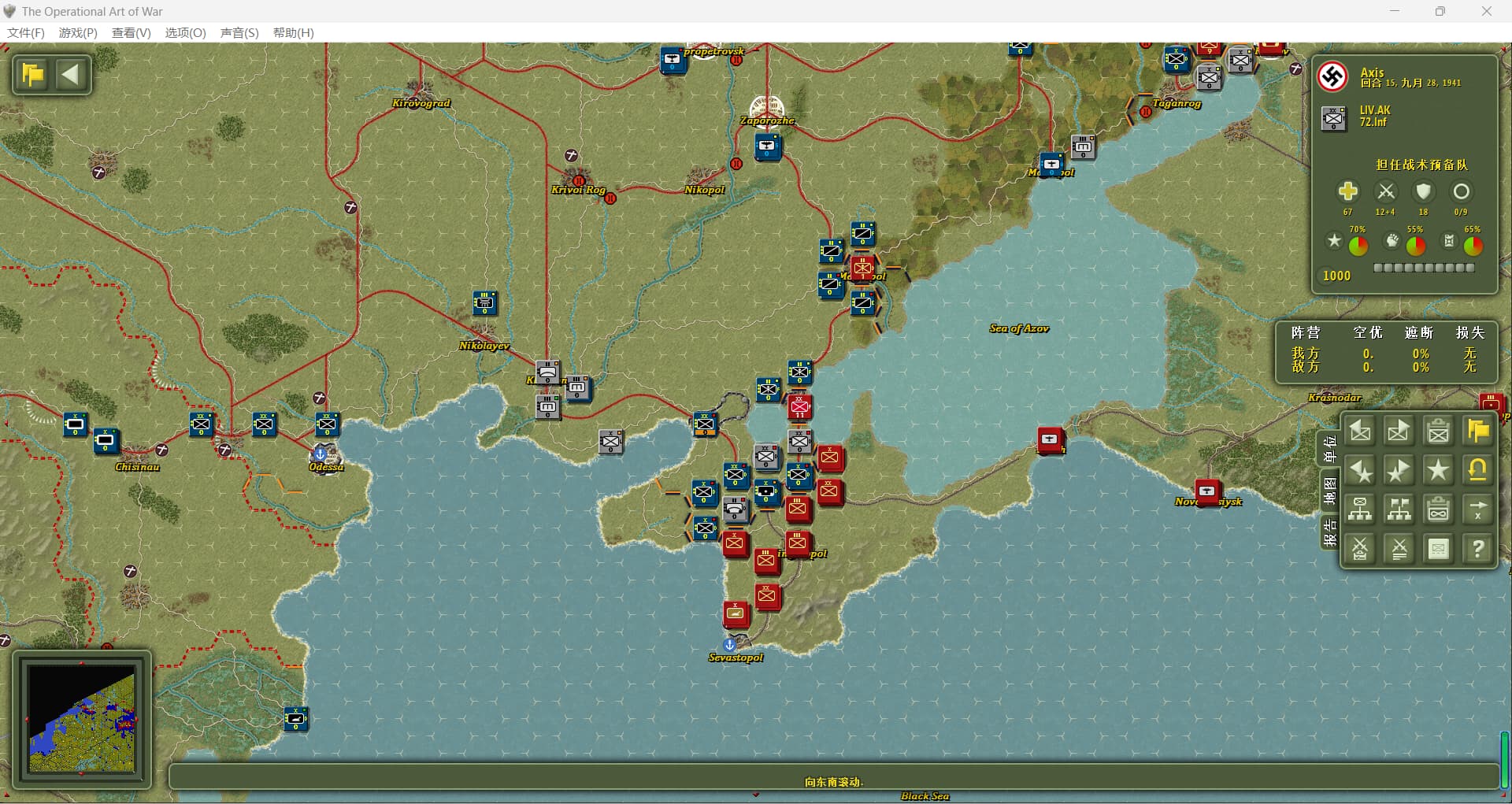Viewport: 1512px width, 804px height.
Task: Open the 游戏(P) menu
Action: (x=78, y=32)
